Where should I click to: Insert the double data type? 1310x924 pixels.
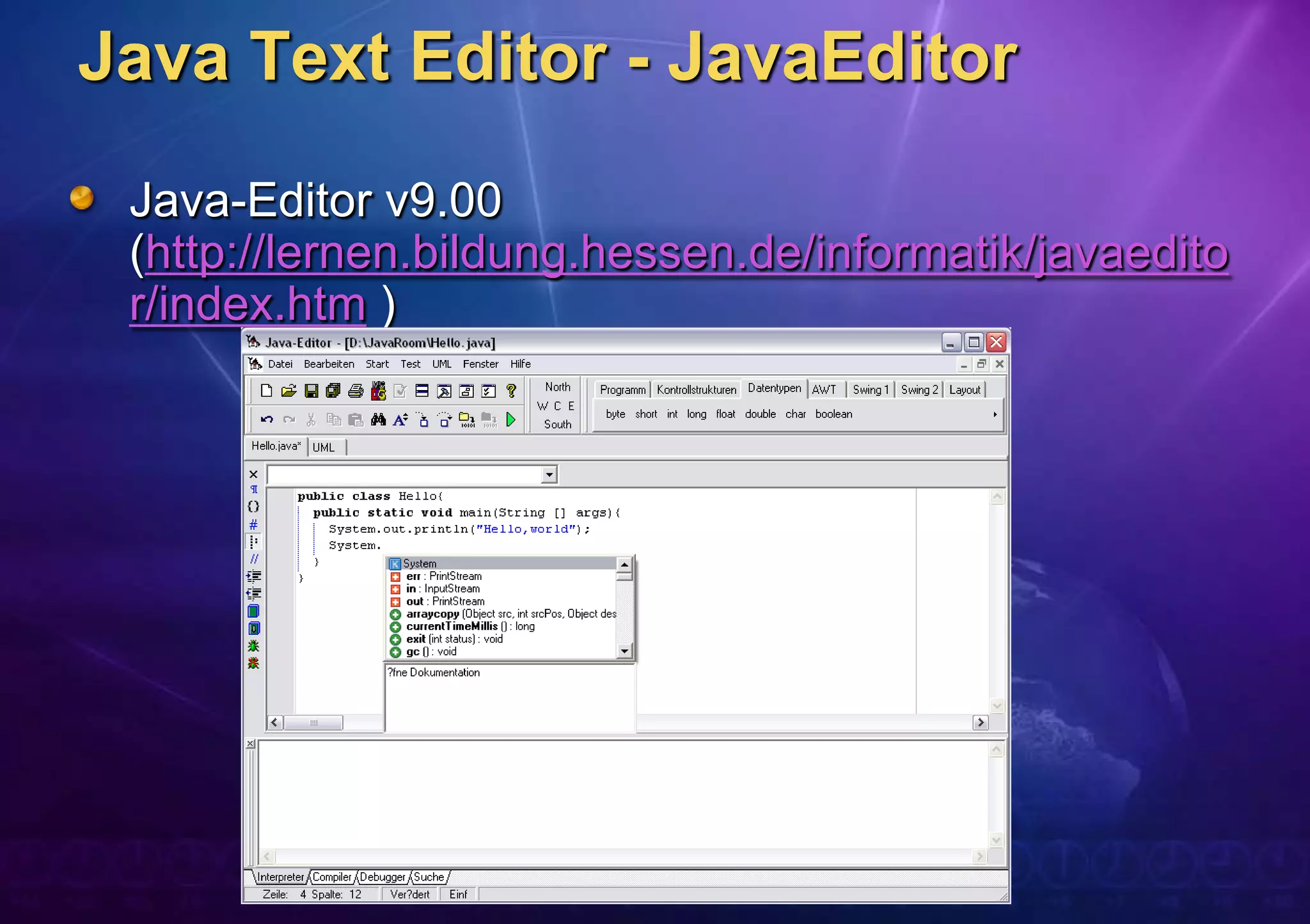pos(761,414)
